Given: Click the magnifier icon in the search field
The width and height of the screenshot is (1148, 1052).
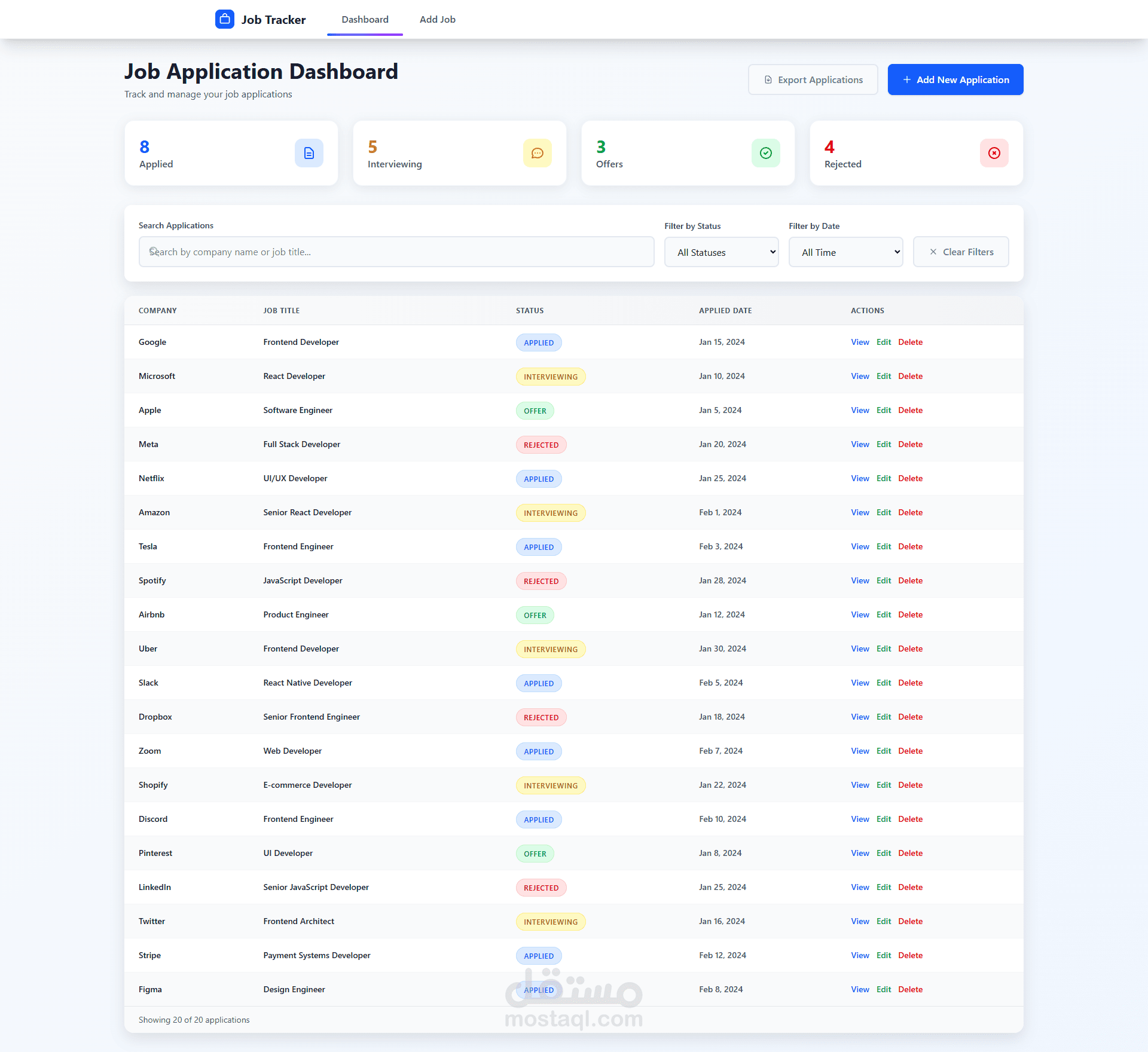Looking at the screenshot, I should click(x=154, y=252).
